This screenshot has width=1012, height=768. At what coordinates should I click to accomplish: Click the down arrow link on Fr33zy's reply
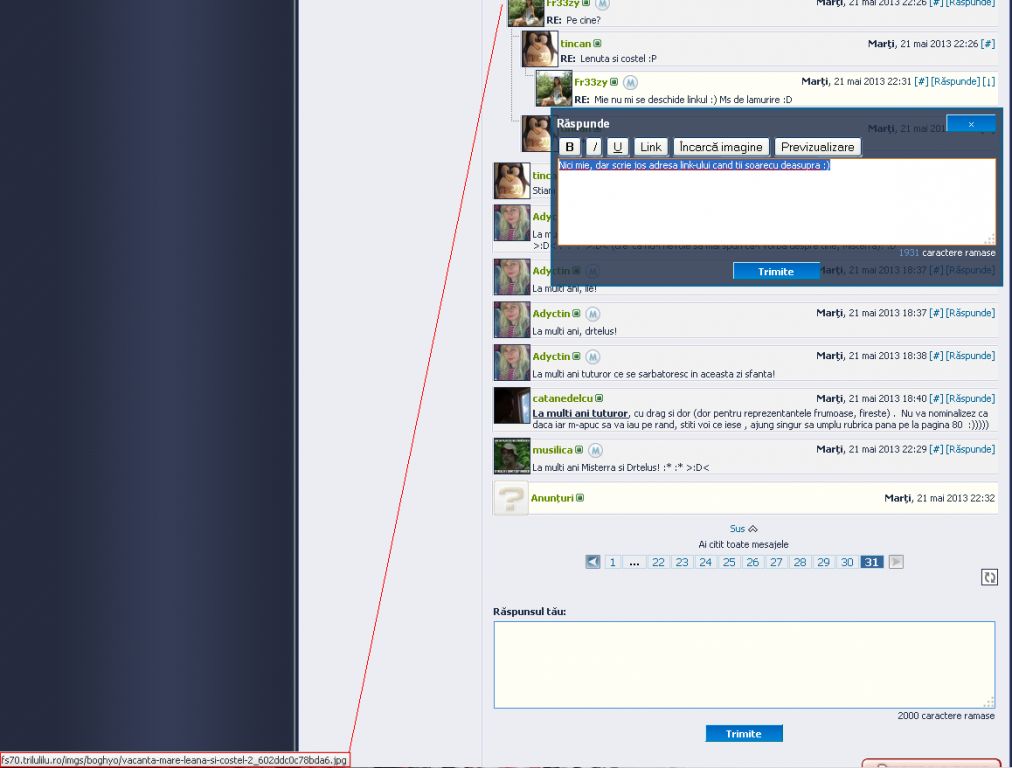pyautogui.click(x=989, y=81)
